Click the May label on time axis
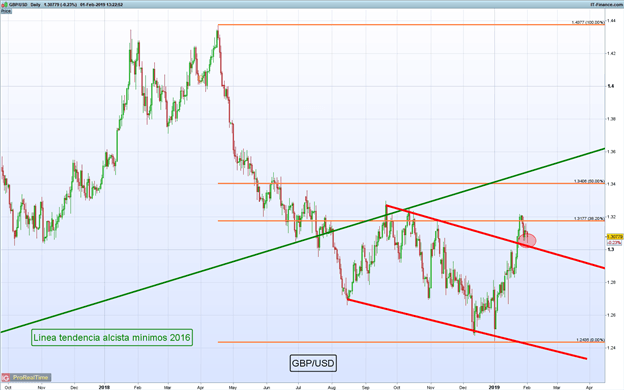 233,387
